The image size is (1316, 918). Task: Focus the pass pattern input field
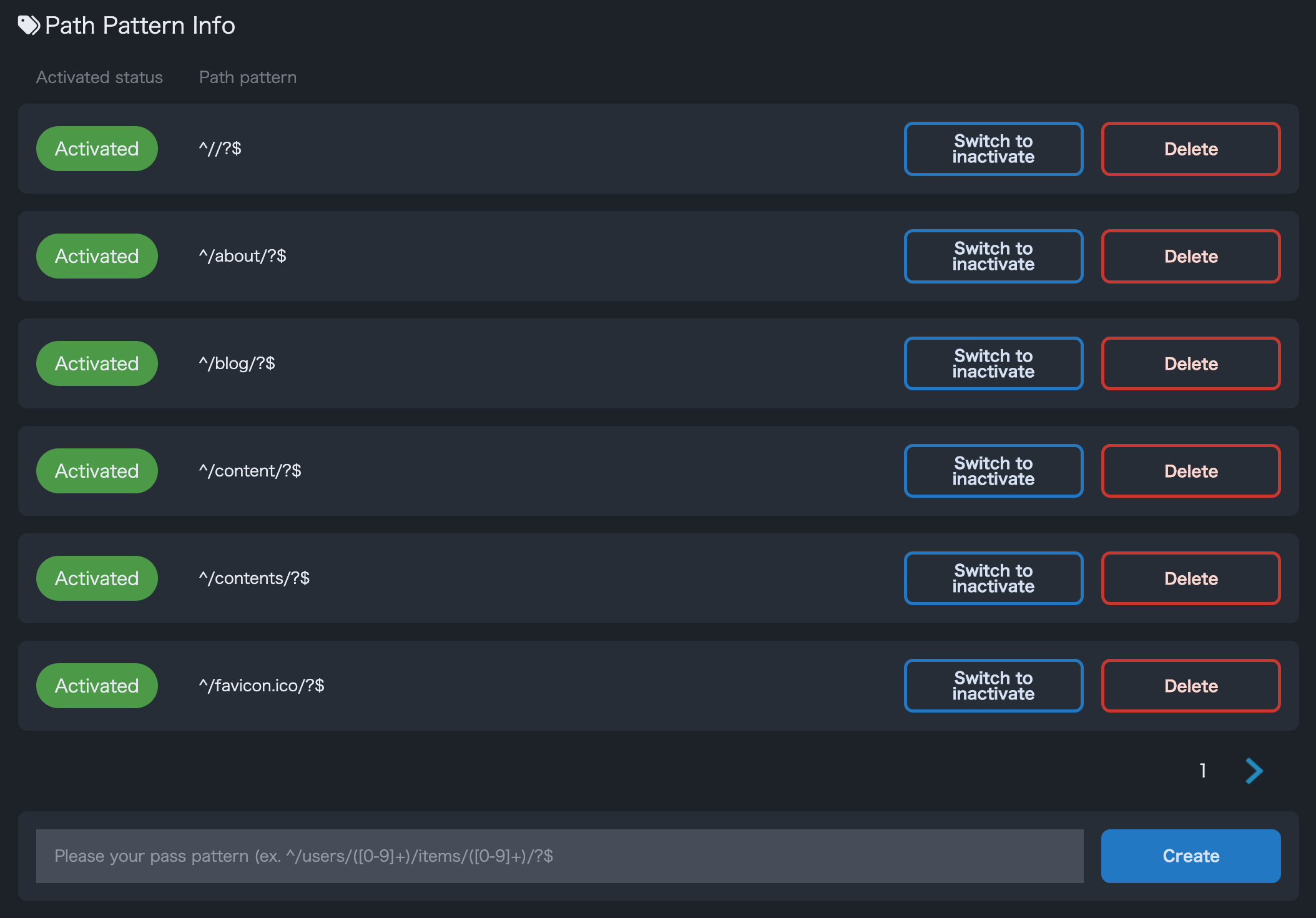point(559,856)
